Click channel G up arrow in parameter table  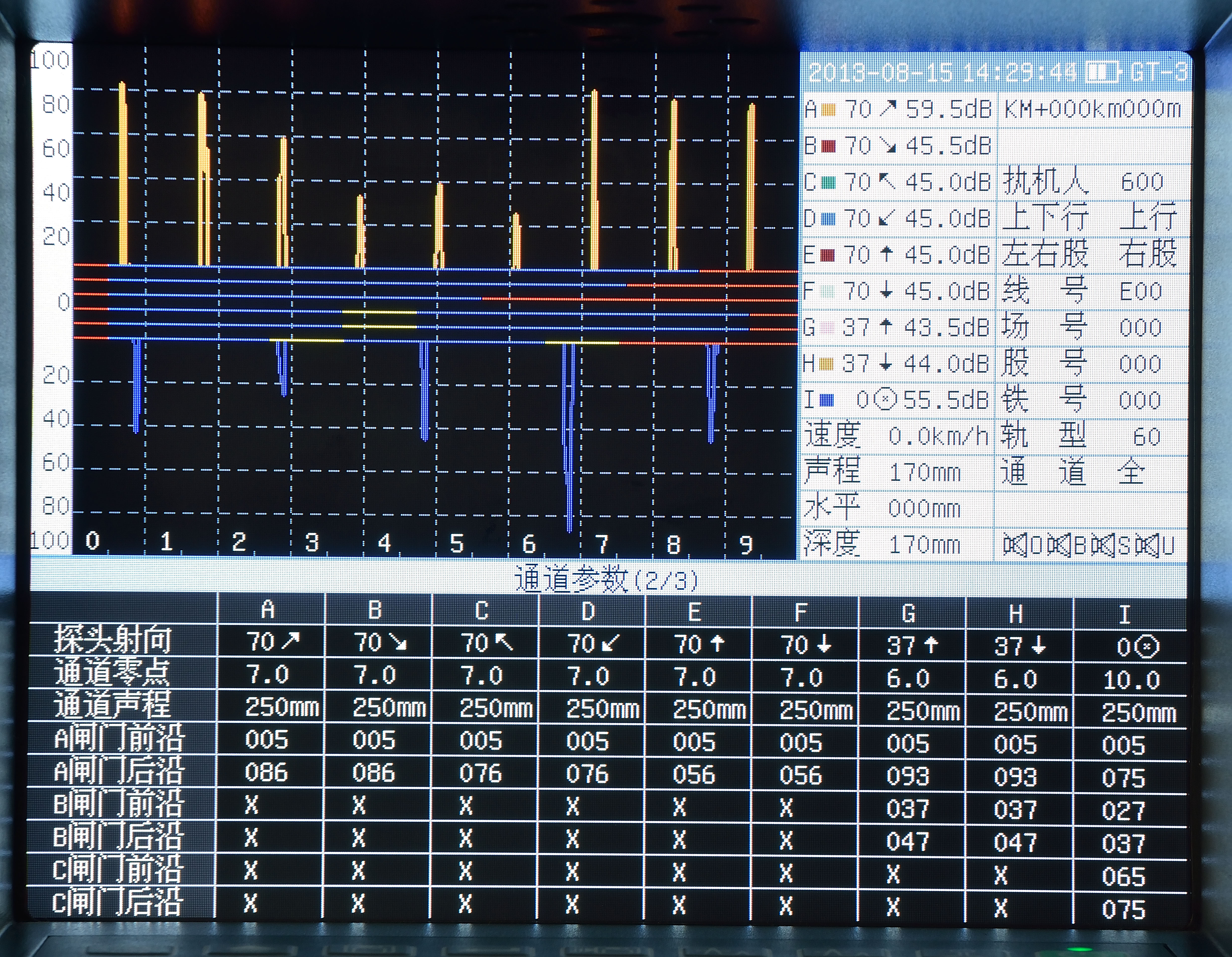(931, 645)
